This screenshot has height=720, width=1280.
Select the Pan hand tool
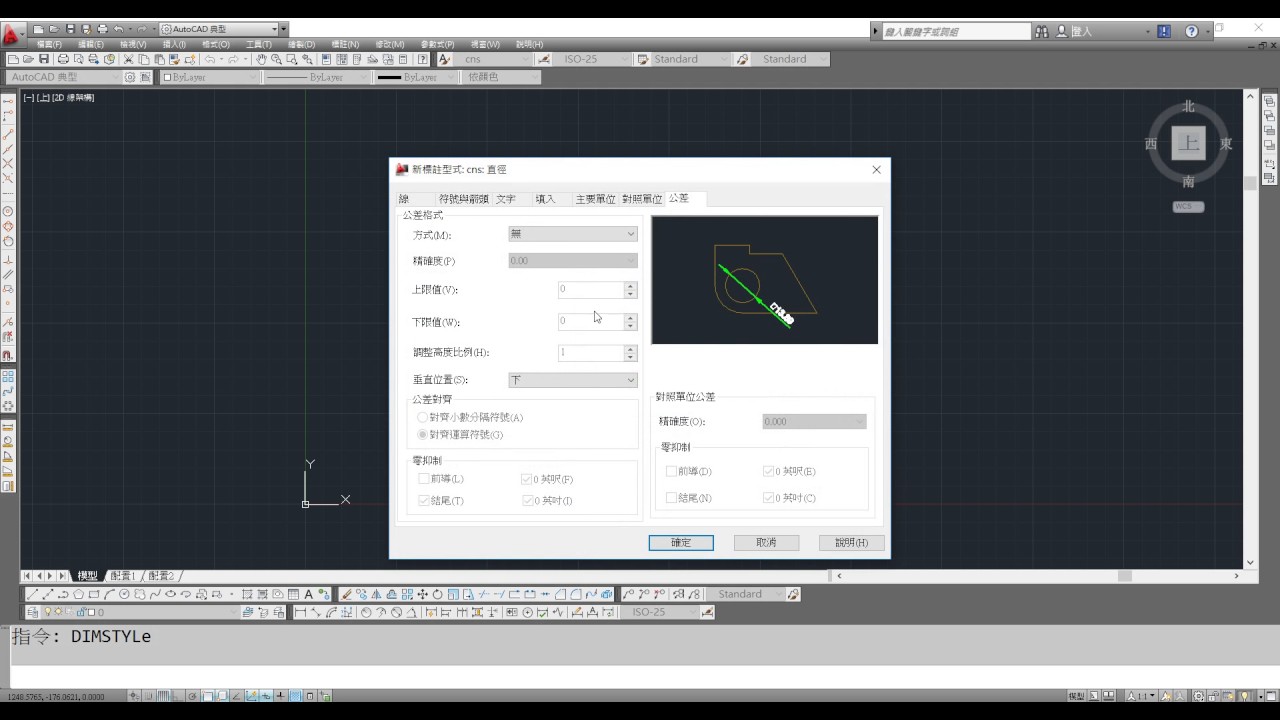pyautogui.click(x=261, y=59)
